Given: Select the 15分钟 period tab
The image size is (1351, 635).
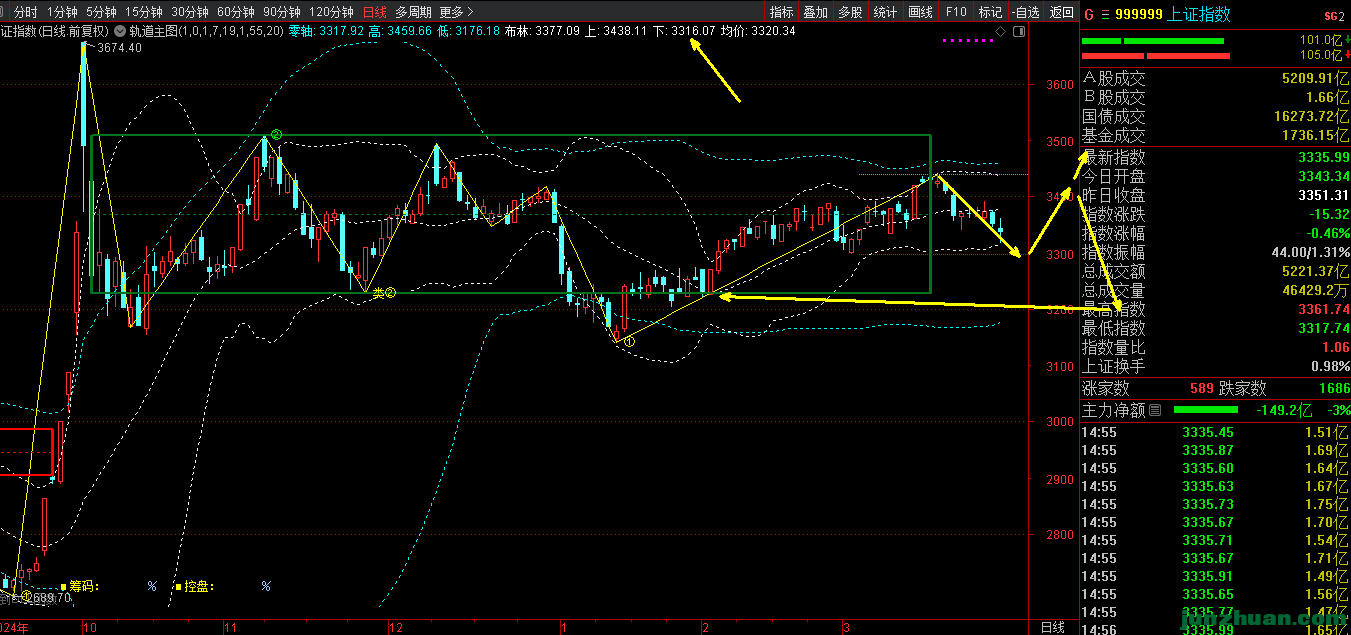Looking at the screenshot, I should pyautogui.click(x=144, y=12).
